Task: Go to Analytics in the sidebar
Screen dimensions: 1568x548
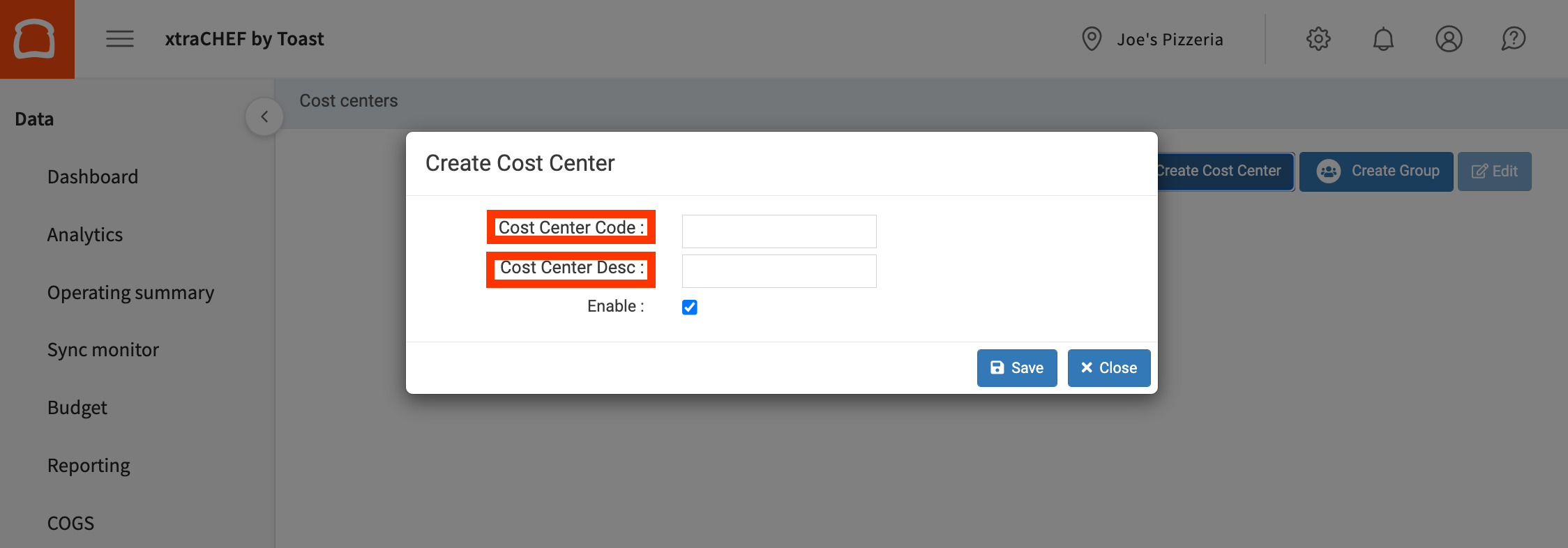Action: point(85,235)
